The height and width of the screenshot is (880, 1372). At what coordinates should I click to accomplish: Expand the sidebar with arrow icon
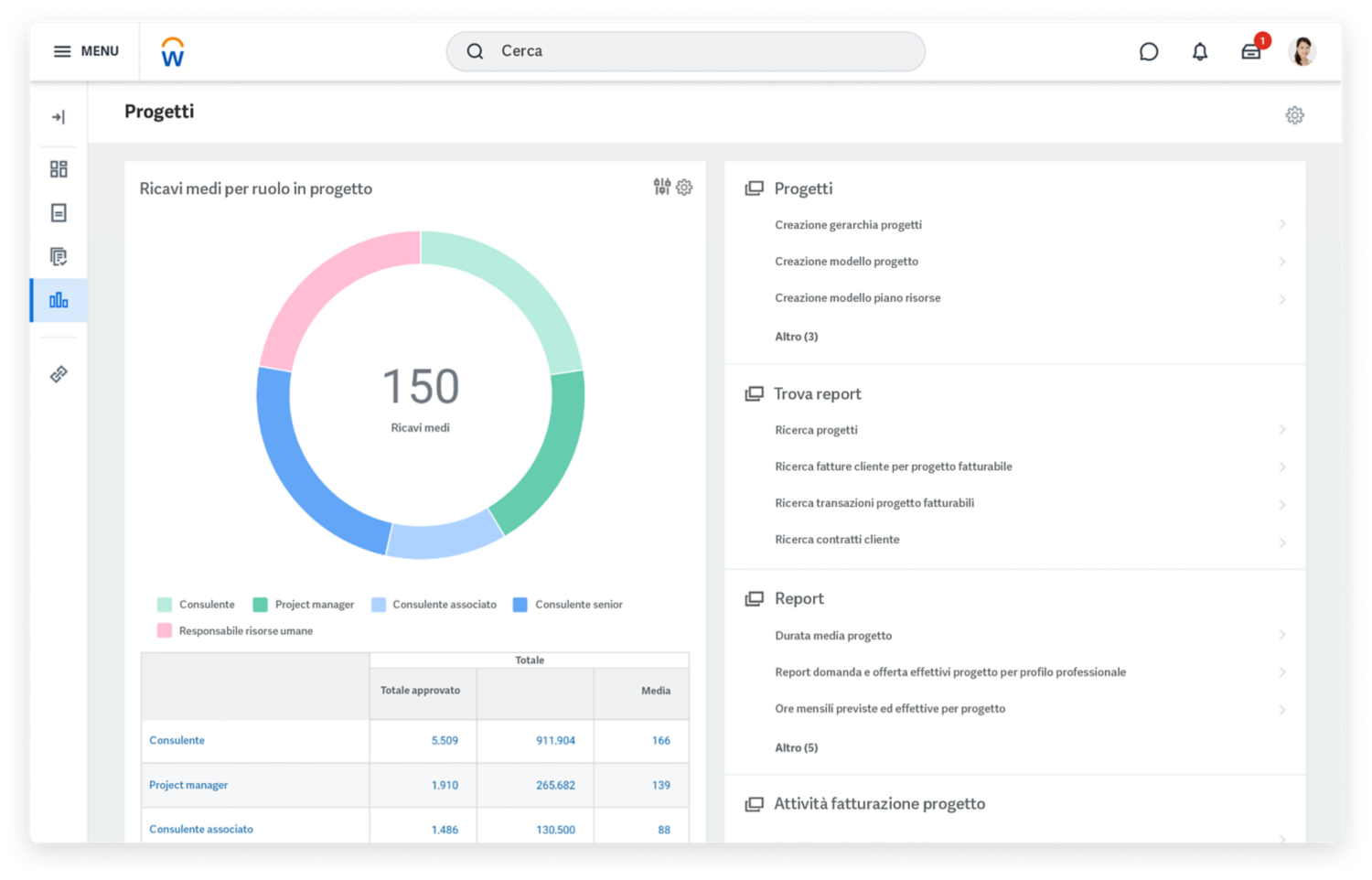[59, 117]
